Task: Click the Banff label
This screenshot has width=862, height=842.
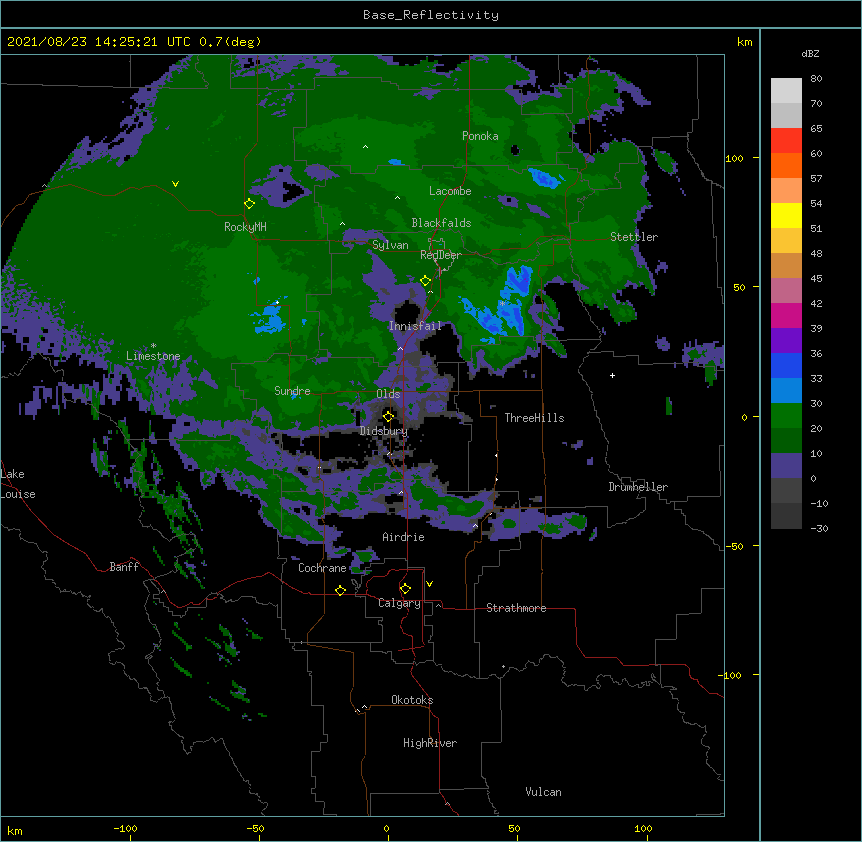Action: point(124,567)
